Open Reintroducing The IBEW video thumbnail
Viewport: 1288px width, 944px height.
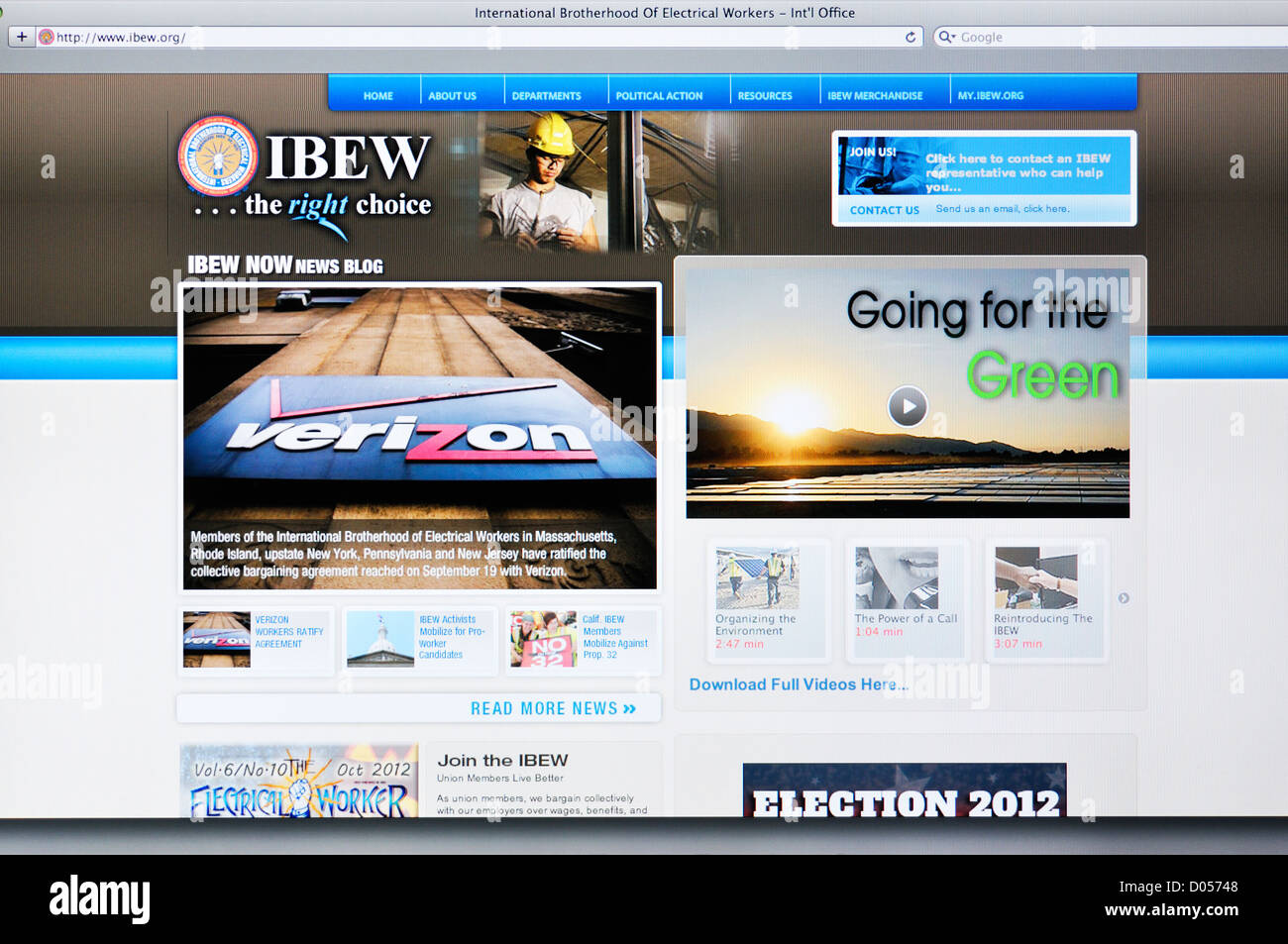pyautogui.click(x=1036, y=578)
